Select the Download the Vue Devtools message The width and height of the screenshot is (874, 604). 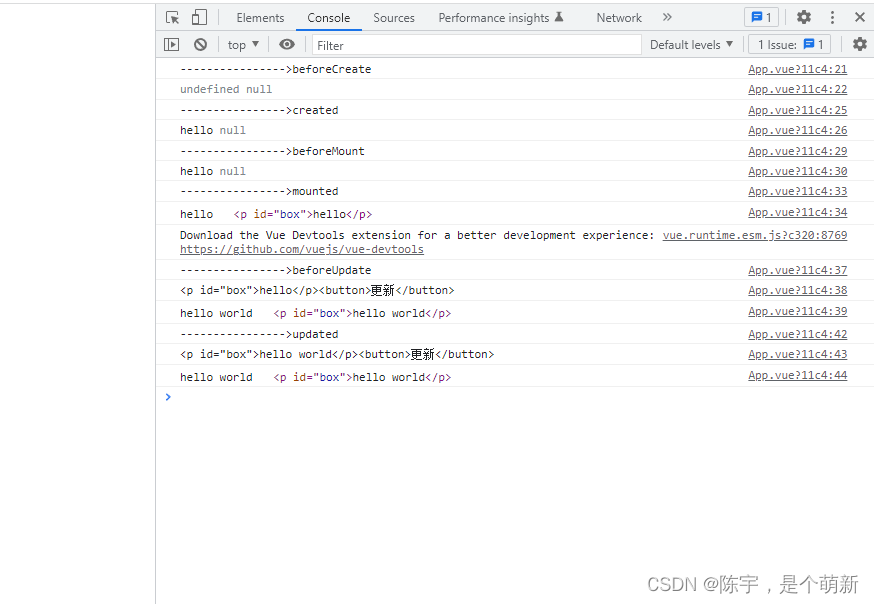pyautogui.click(x=416, y=235)
